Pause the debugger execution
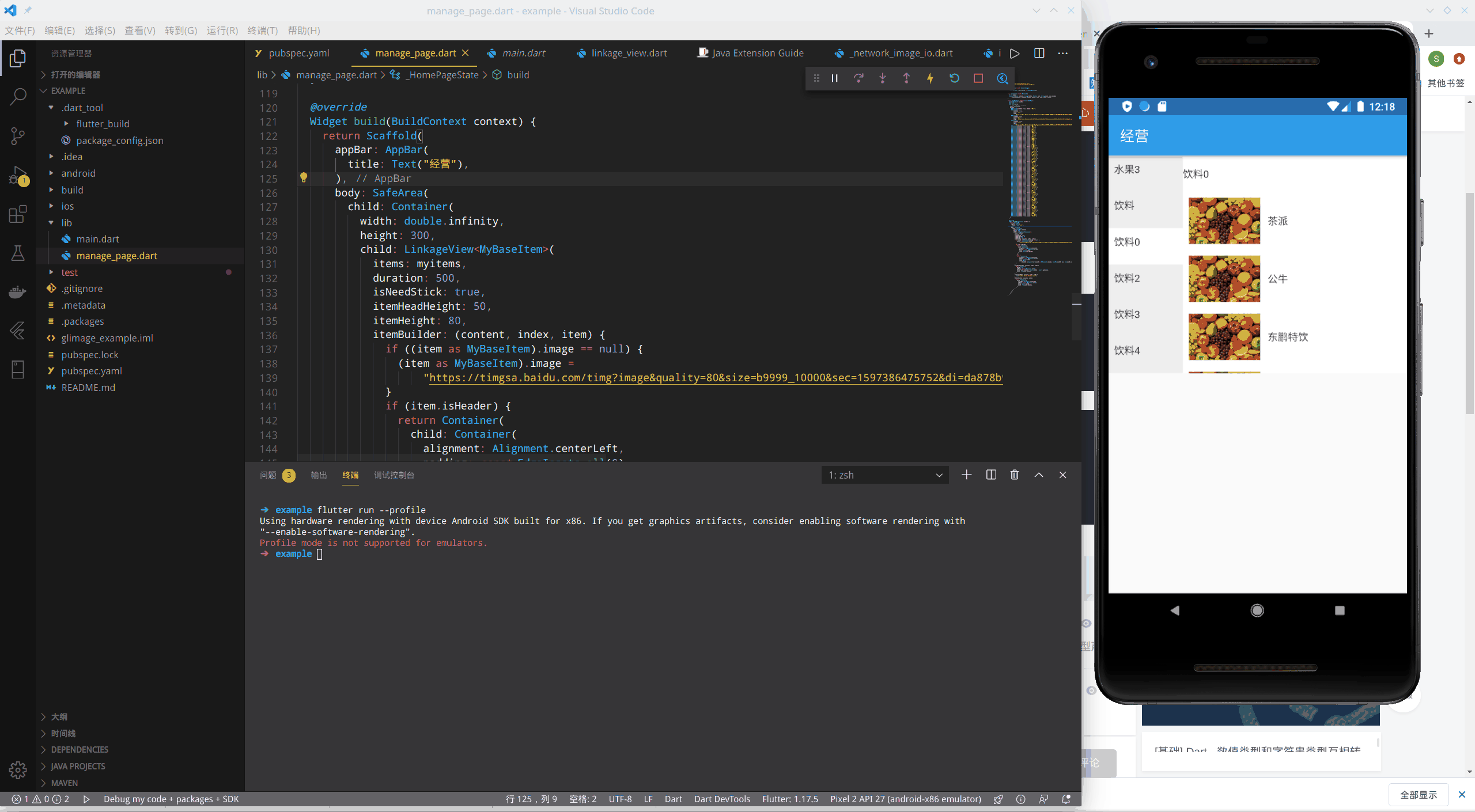This screenshot has width=1475, height=812. pos(834,78)
